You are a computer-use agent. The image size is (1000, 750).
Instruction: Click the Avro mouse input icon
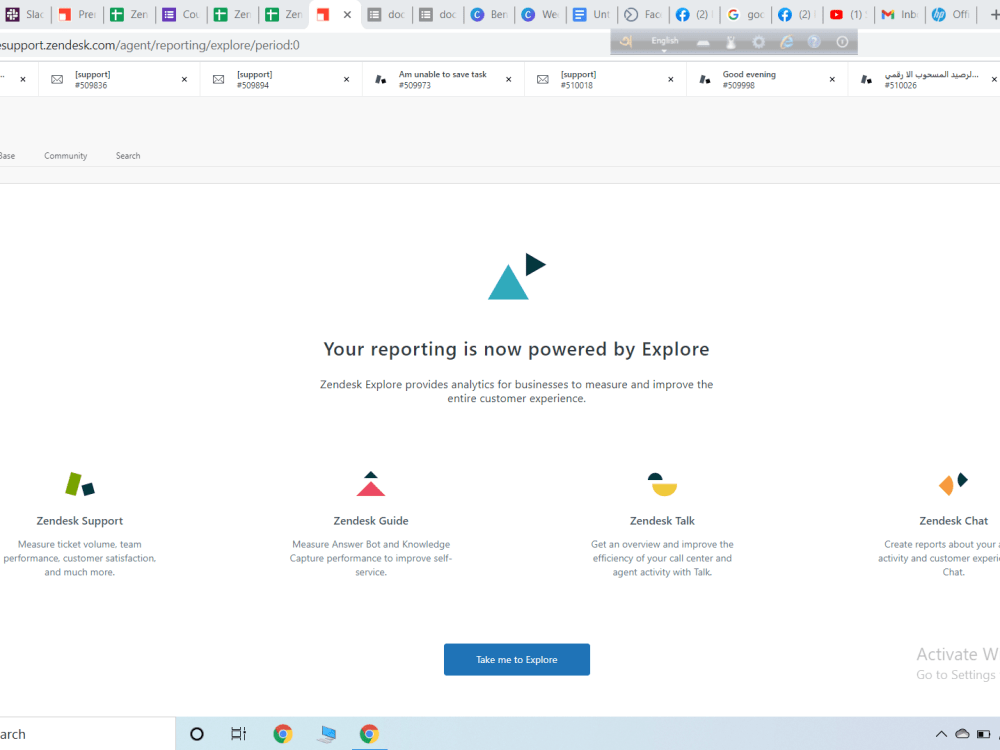(731, 43)
